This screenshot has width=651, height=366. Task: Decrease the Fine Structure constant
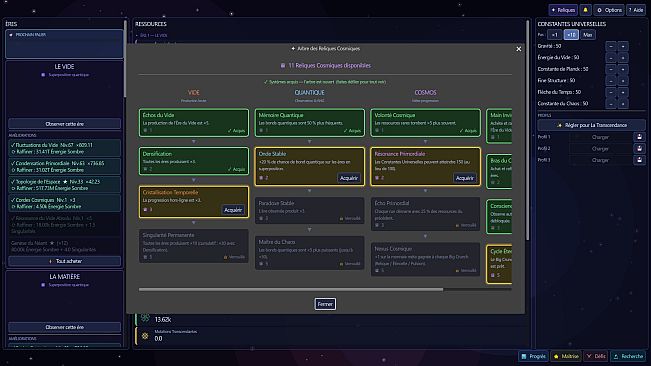pos(611,81)
